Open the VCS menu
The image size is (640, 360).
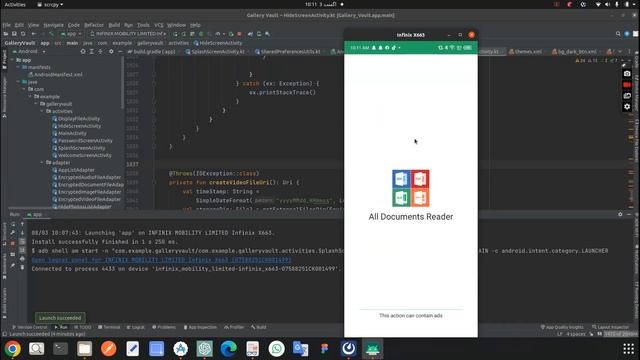159,25
